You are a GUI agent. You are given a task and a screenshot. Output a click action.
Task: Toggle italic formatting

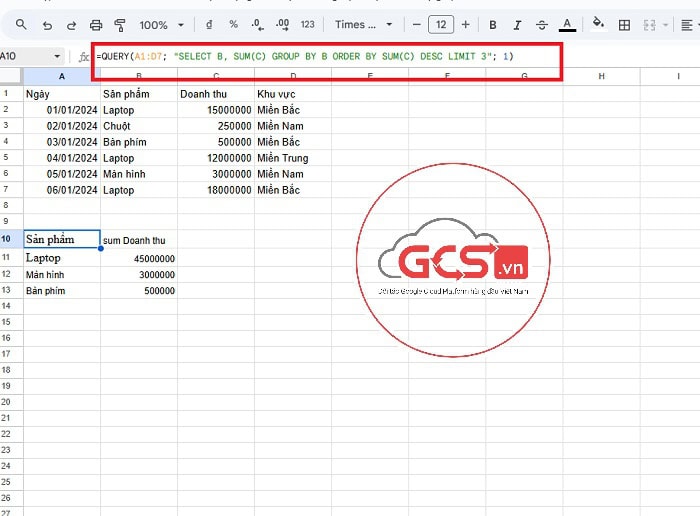(517, 24)
